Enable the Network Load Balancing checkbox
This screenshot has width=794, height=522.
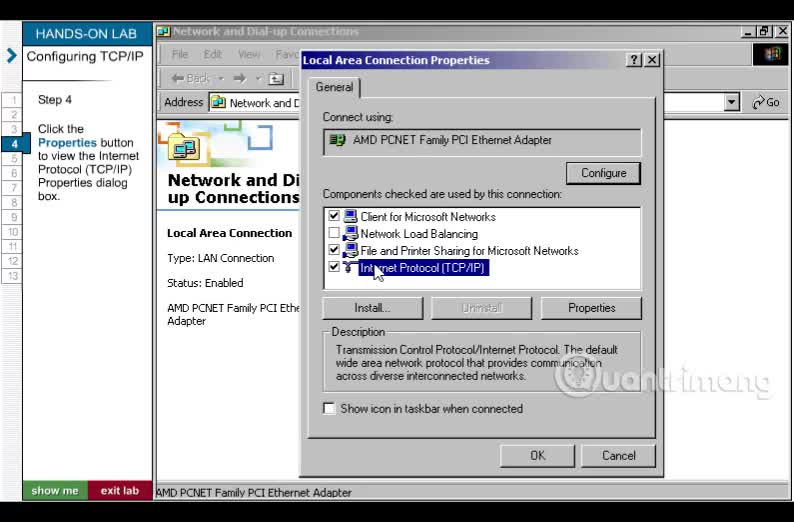click(x=334, y=233)
